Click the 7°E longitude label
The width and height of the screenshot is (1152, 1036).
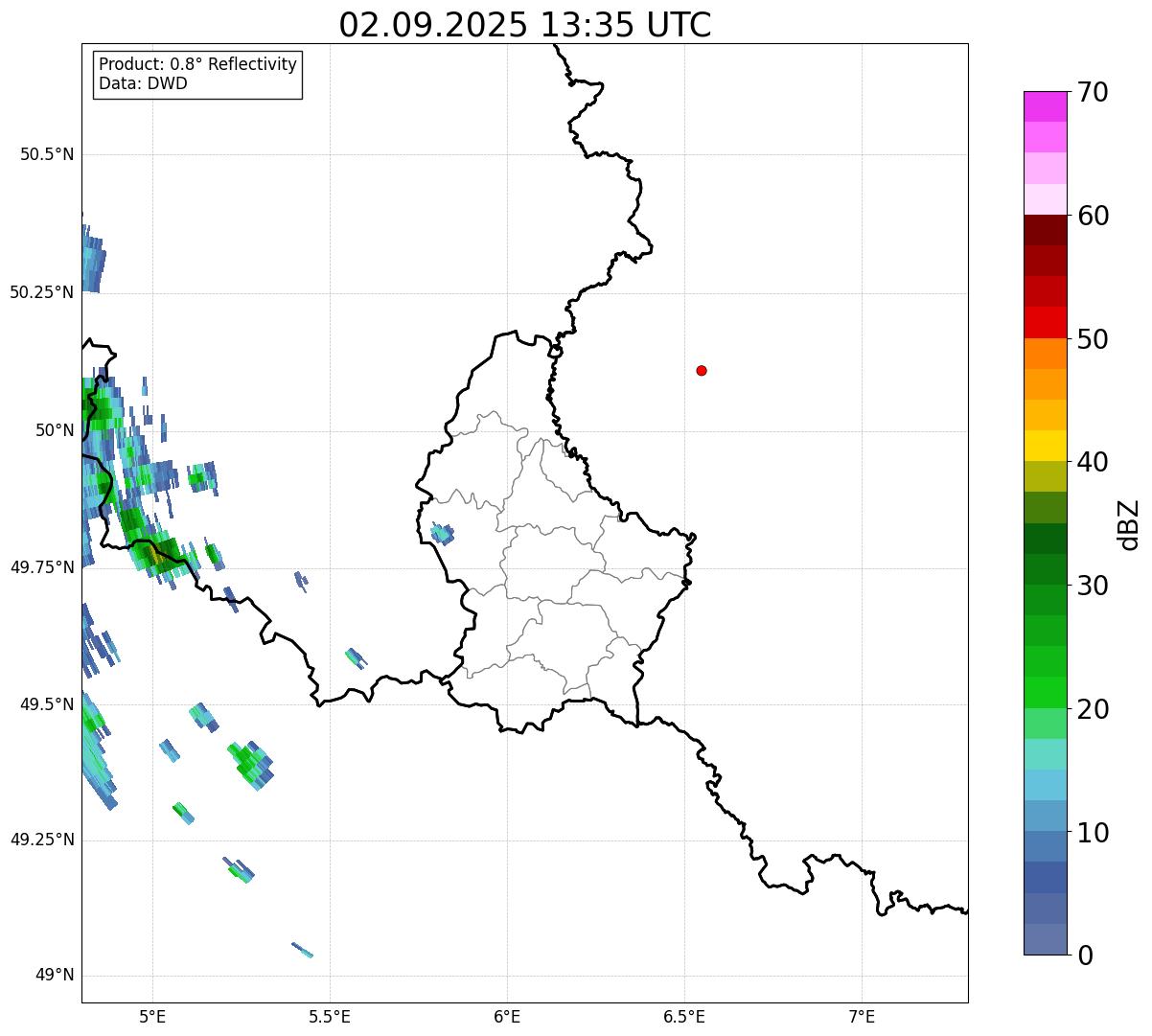coord(862,1017)
